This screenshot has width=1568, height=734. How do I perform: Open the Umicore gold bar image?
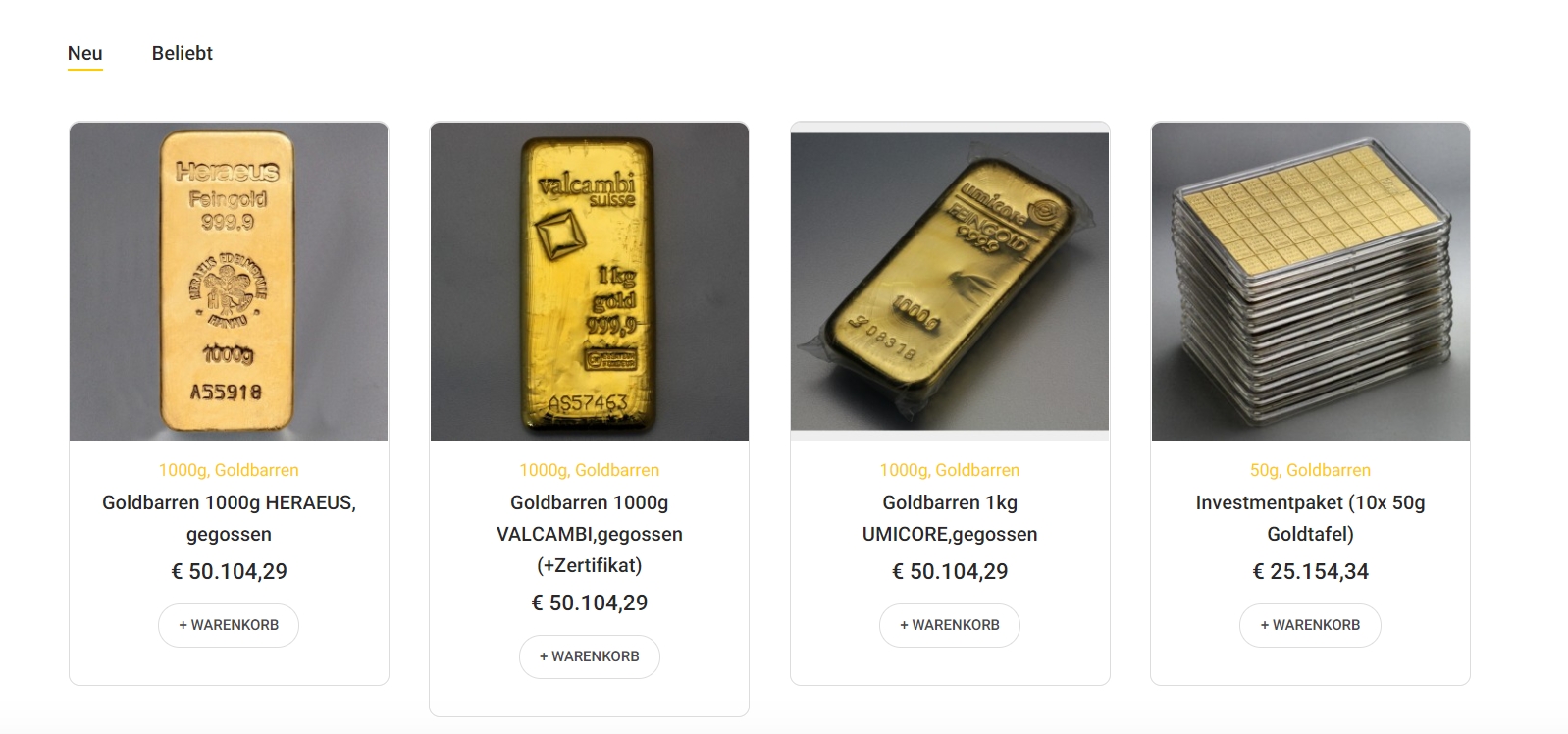coord(950,282)
